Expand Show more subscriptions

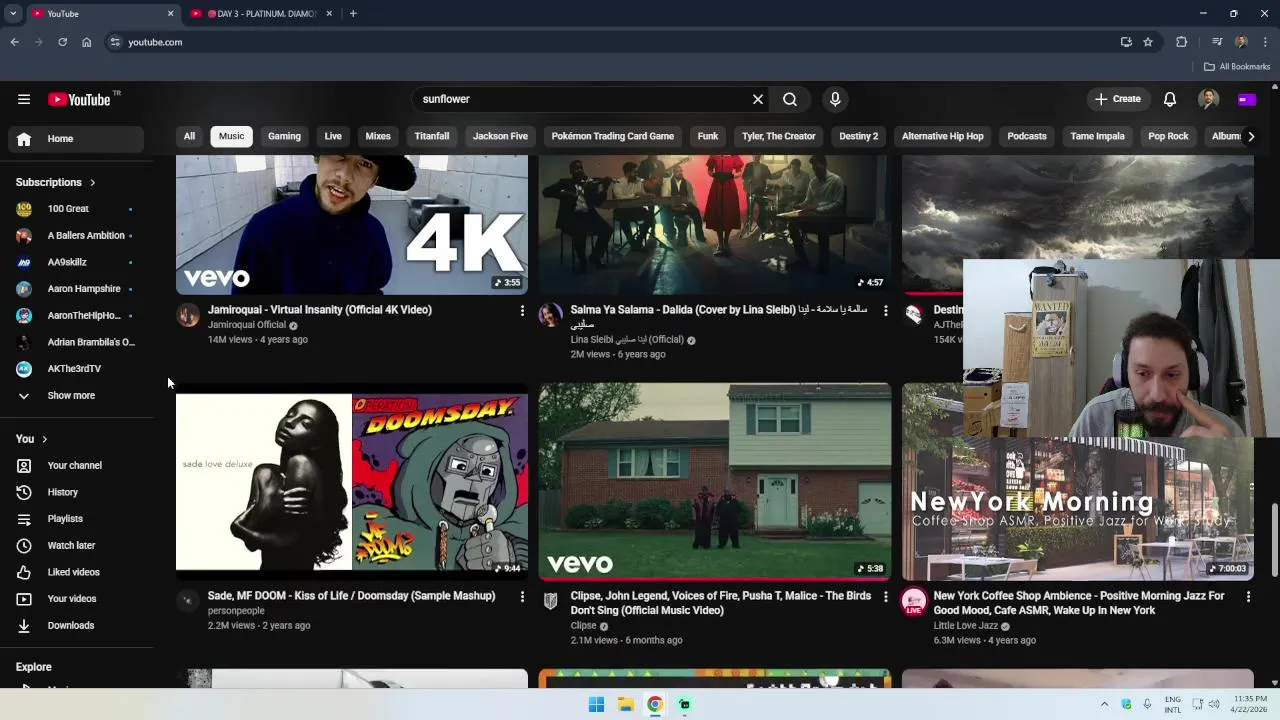click(x=76, y=396)
